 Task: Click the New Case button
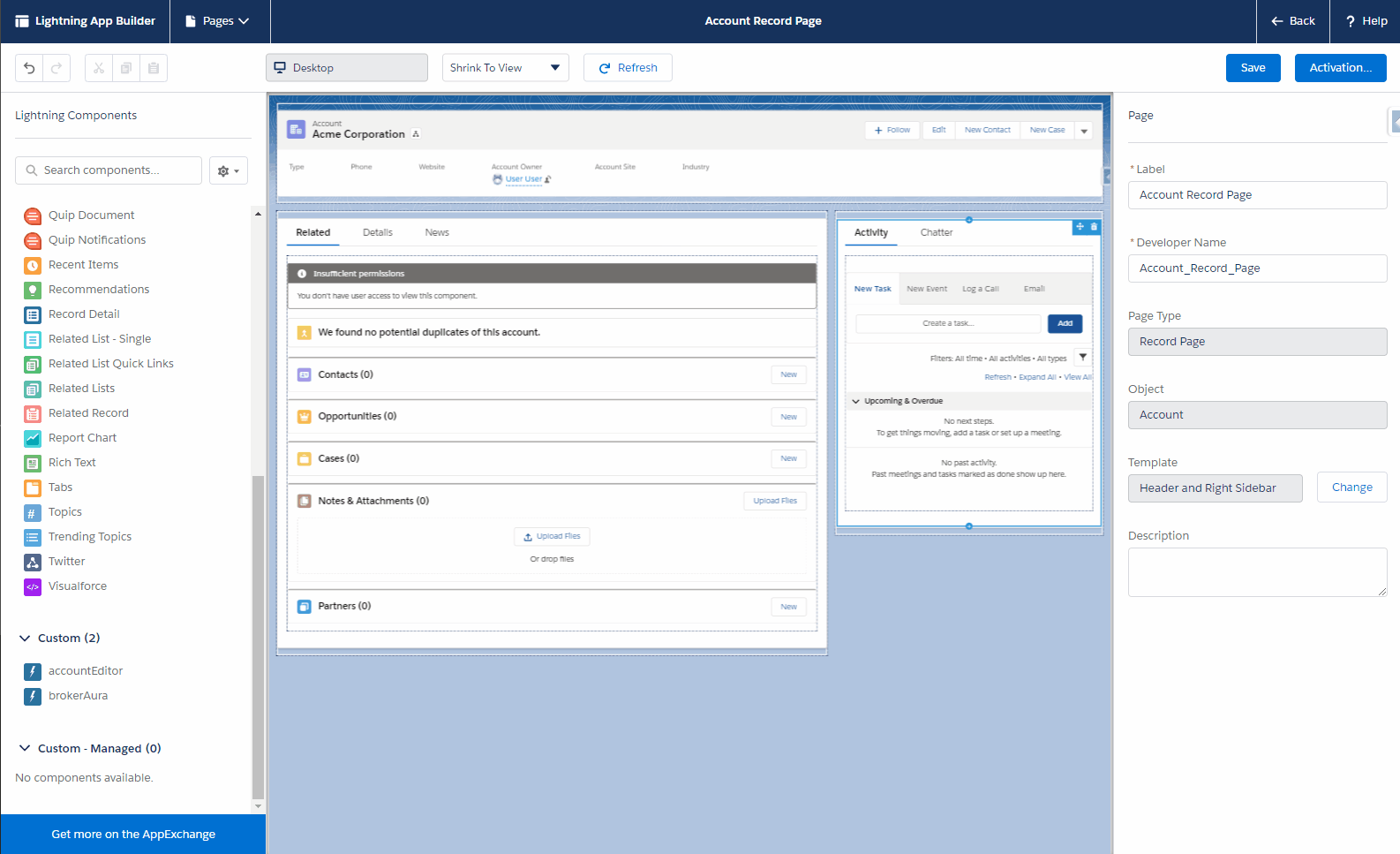(x=1048, y=130)
